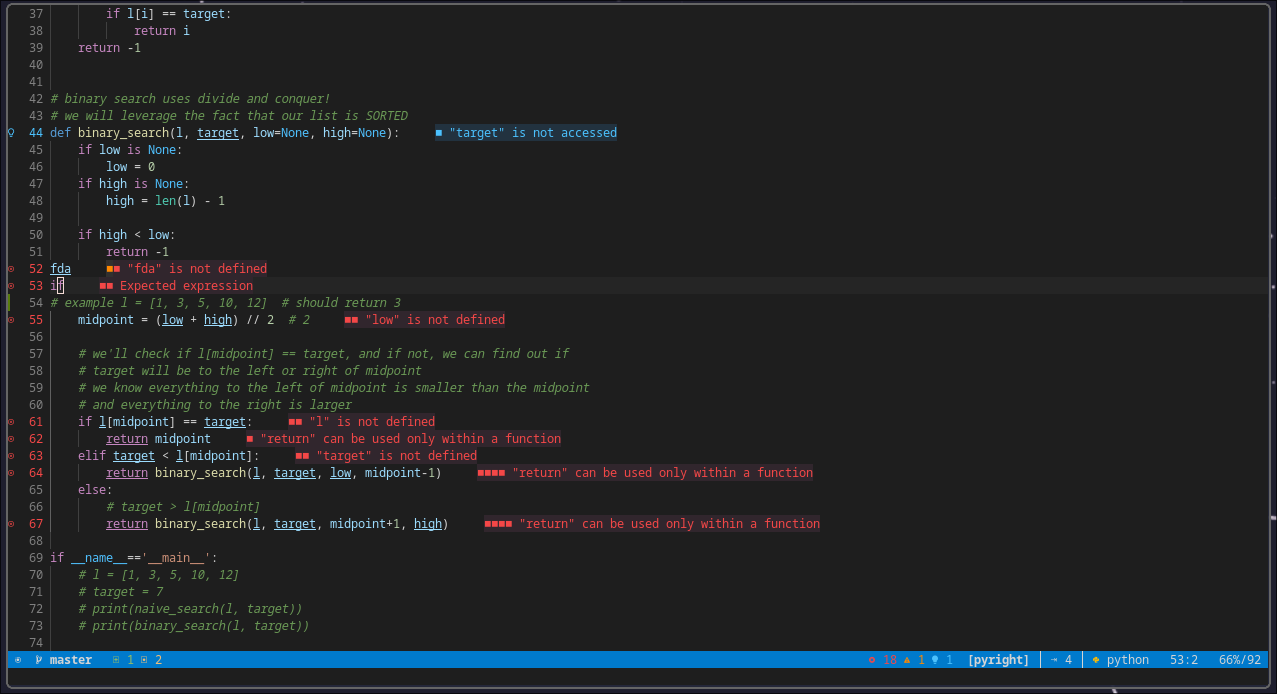Place cursor on the underlined fda token
The image size is (1277, 694).
[61, 269]
